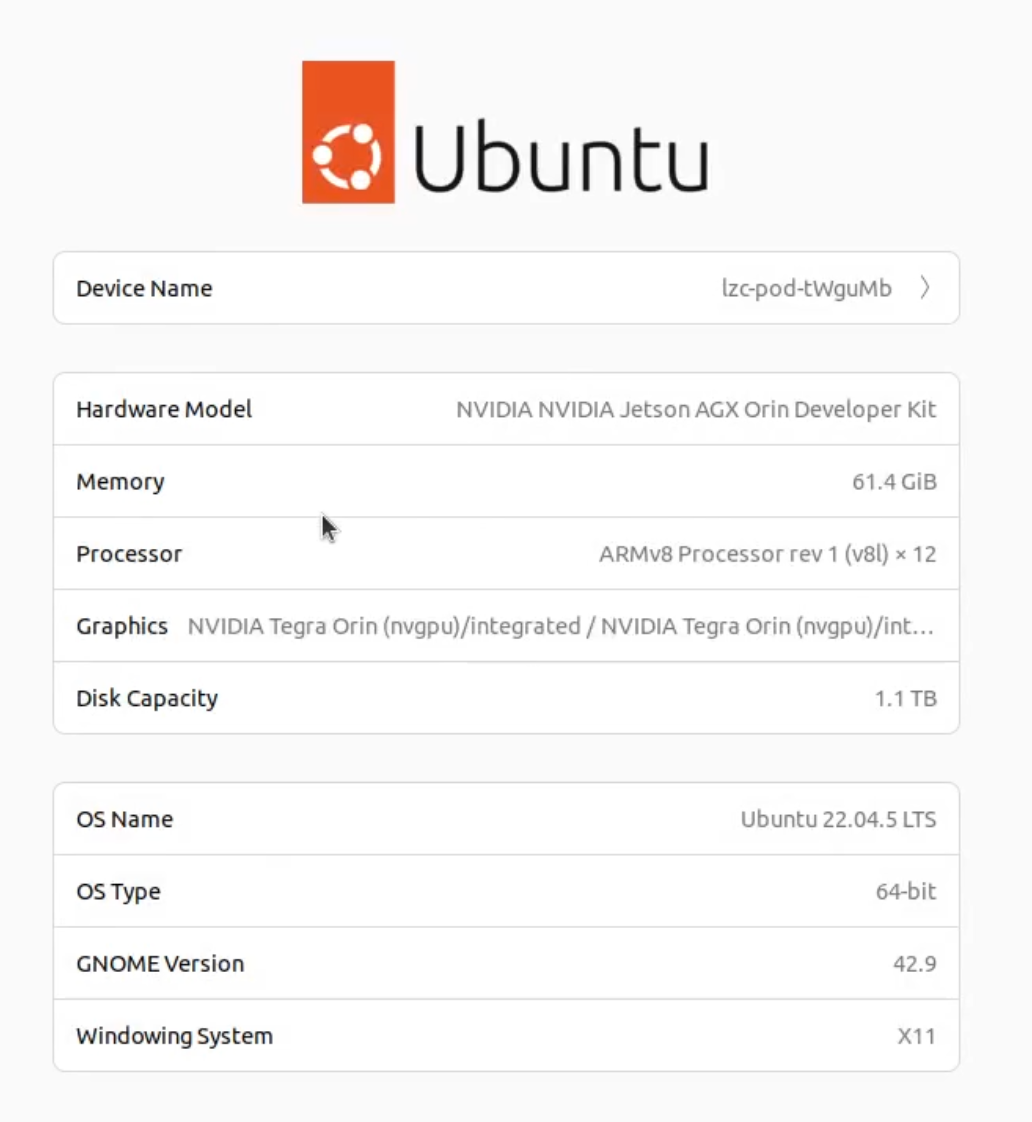Image resolution: width=1032 pixels, height=1122 pixels.
Task: Select the Memory label
Action: [x=120, y=482]
